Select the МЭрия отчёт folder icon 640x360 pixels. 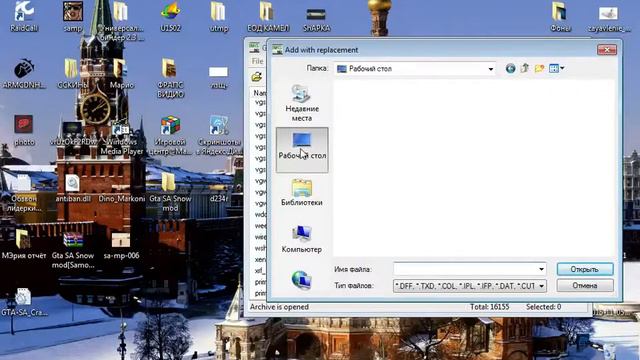(24, 244)
